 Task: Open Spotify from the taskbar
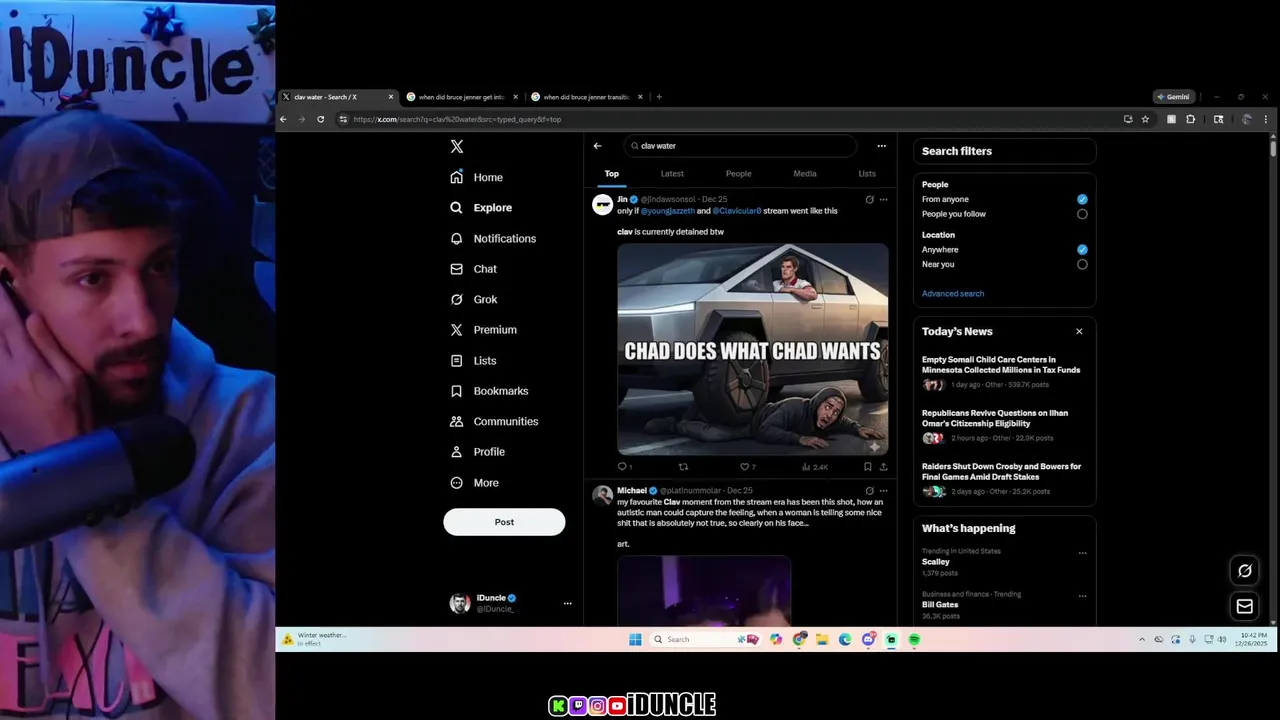click(x=914, y=639)
